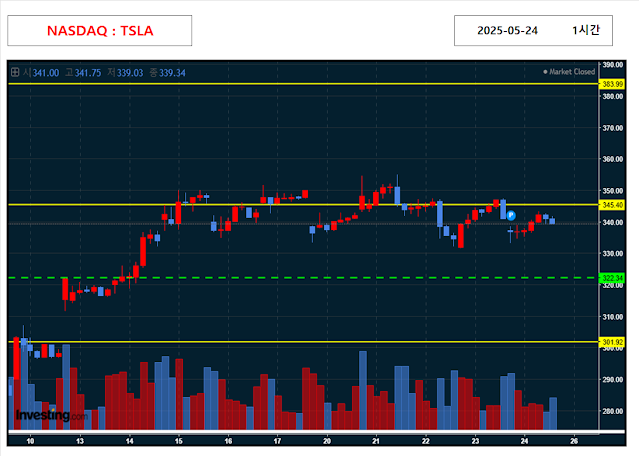Click the 350.00 price axis label
Viewport: 639px width, 456px height.
tap(613, 191)
